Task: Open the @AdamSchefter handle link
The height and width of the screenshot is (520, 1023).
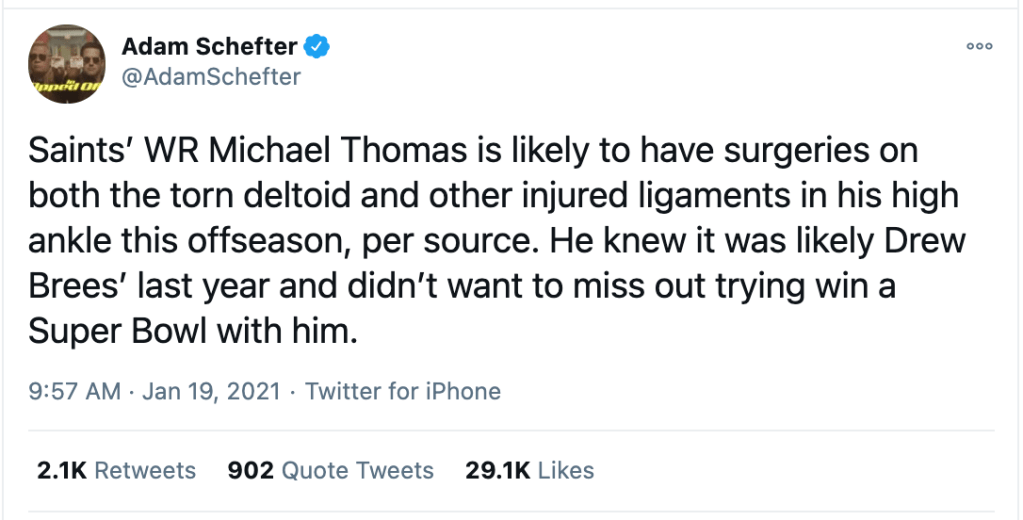Action: [211, 77]
